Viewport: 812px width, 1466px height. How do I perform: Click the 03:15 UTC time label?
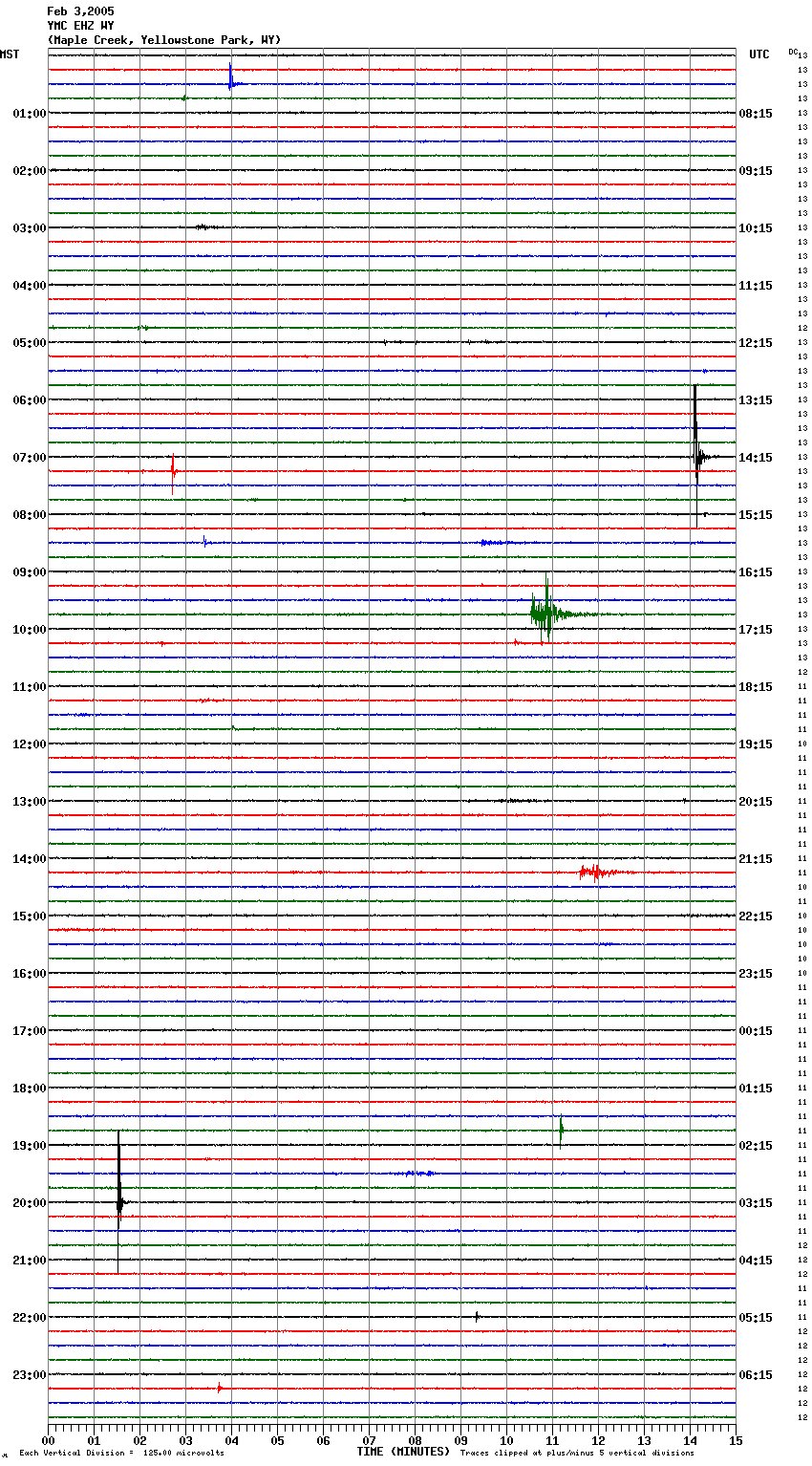(756, 1203)
